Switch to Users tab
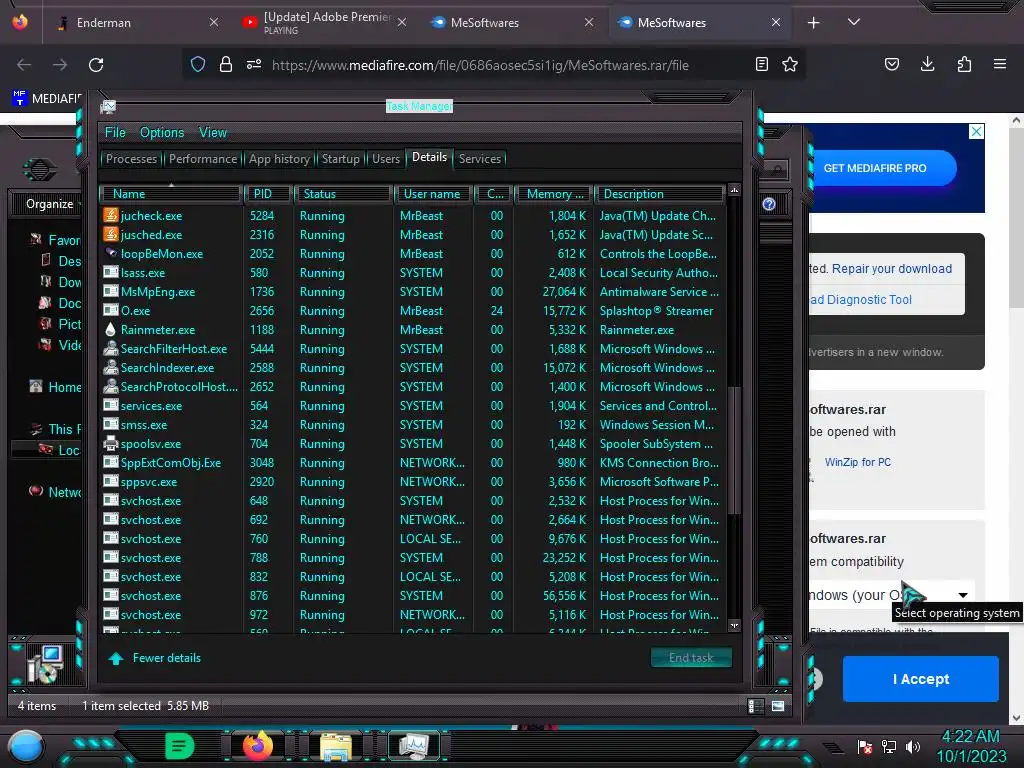 click(x=386, y=159)
